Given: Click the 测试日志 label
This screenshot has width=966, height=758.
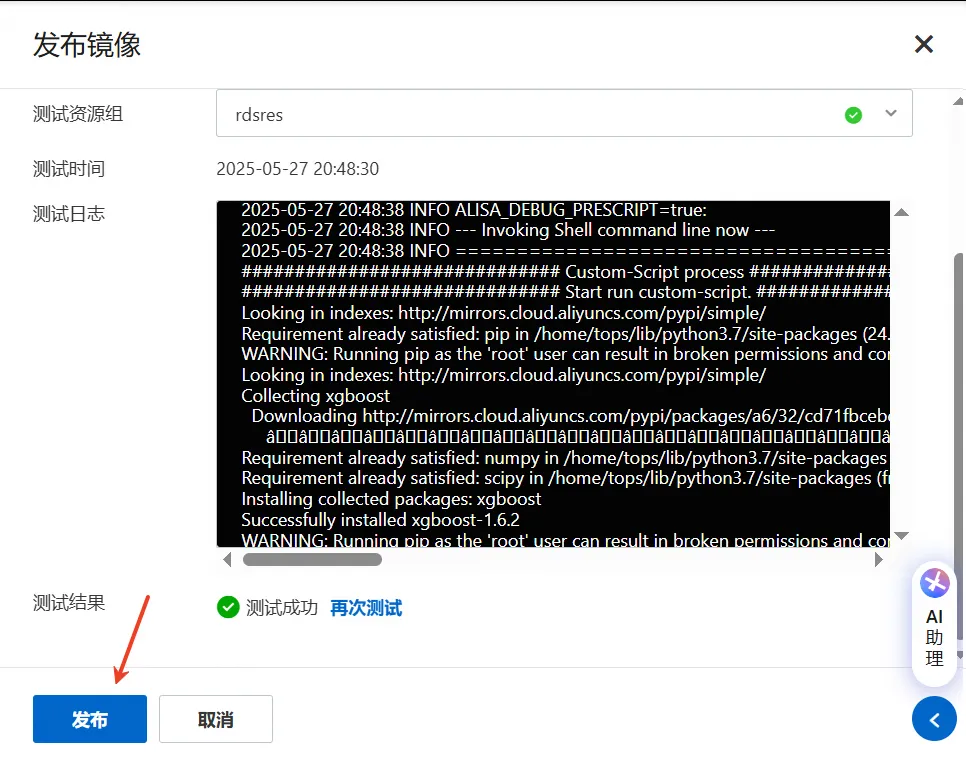Looking at the screenshot, I should 69,214.
